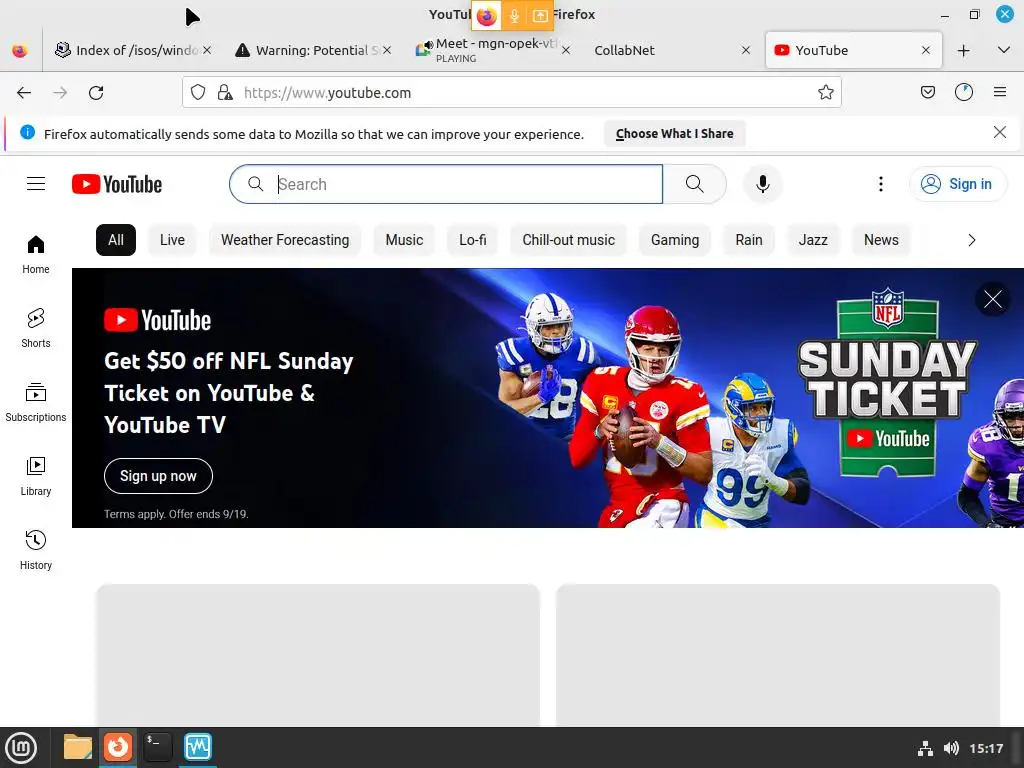Close the CollabNet tab
The height and width of the screenshot is (768, 1024).
tap(746, 50)
